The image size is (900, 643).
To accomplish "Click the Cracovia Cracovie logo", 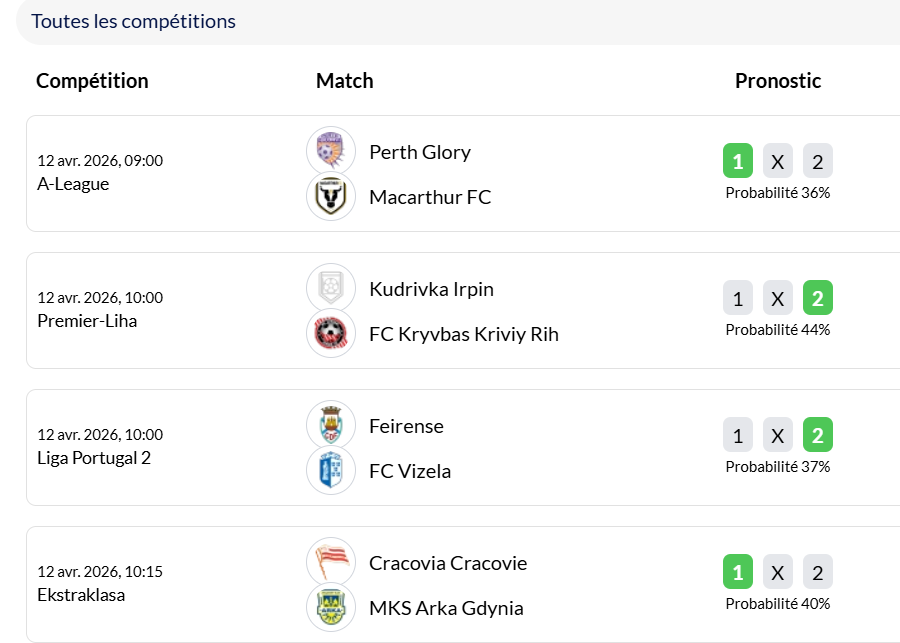I will (x=331, y=562).
